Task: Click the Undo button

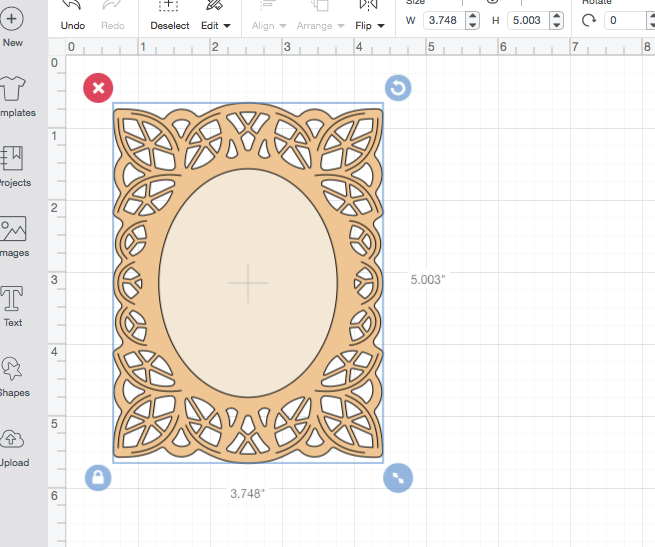Action: [x=73, y=16]
